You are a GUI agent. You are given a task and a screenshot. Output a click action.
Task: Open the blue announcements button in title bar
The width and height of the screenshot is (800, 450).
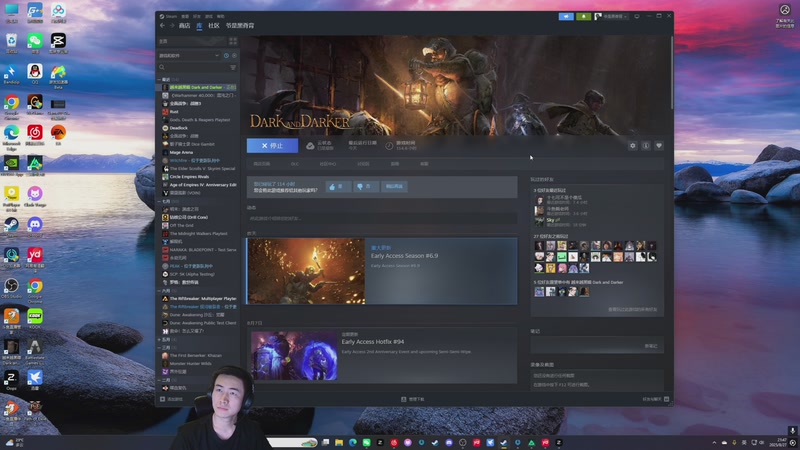coord(566,16)
